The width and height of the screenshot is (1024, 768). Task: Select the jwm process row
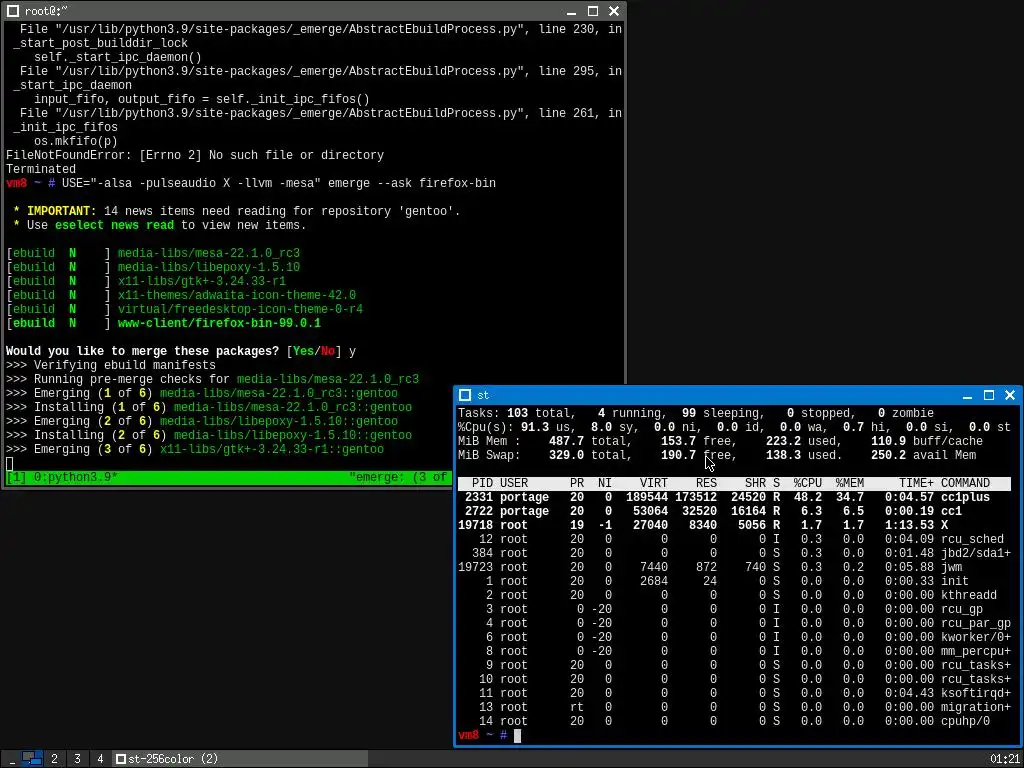click(734, 568)
